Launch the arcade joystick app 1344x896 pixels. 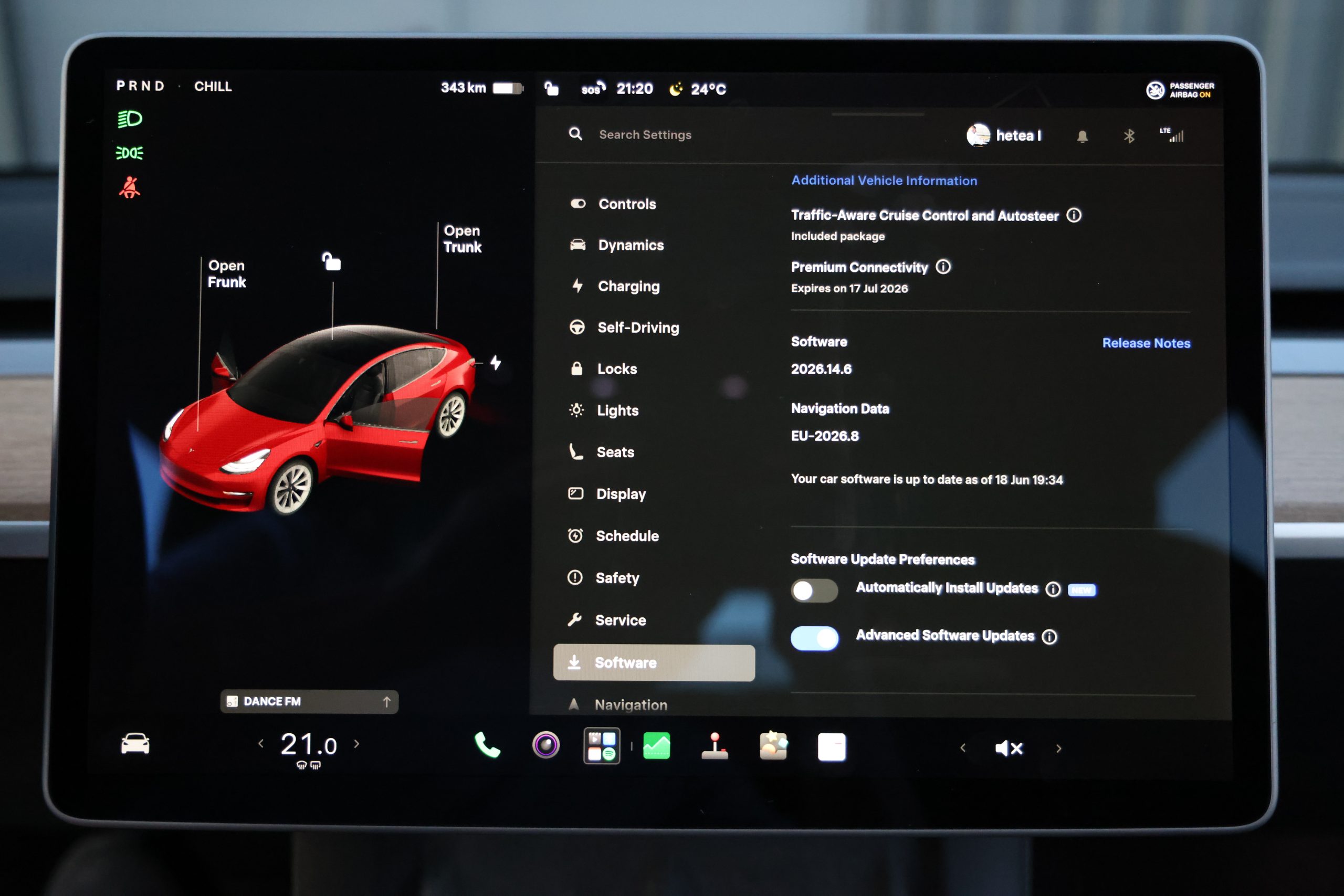point(715,746)
